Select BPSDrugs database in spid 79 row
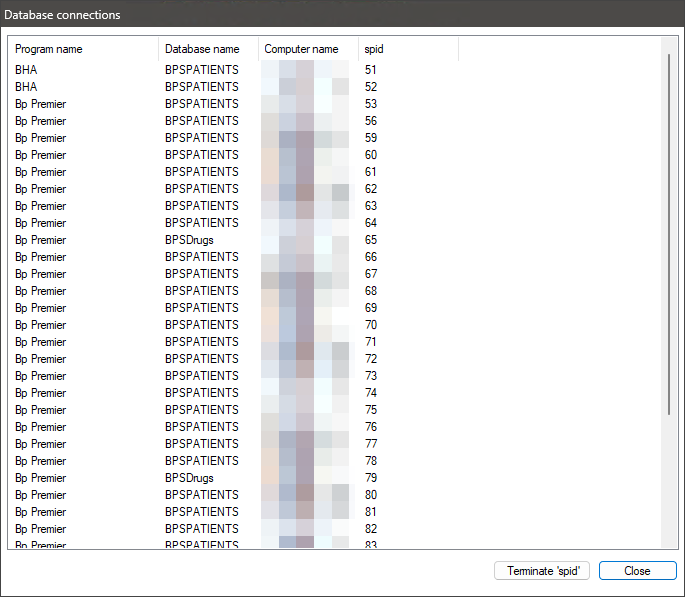 tap(189, 478)
